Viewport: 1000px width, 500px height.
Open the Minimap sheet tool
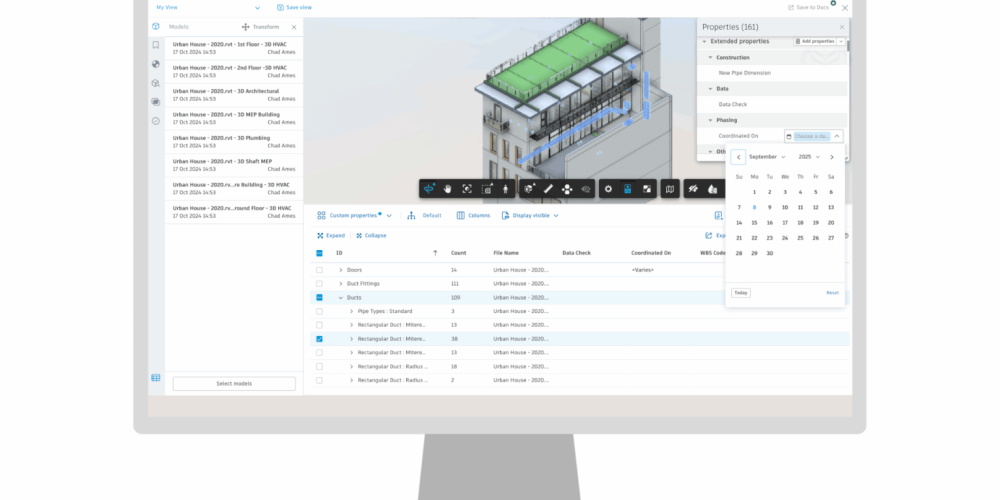670,189
